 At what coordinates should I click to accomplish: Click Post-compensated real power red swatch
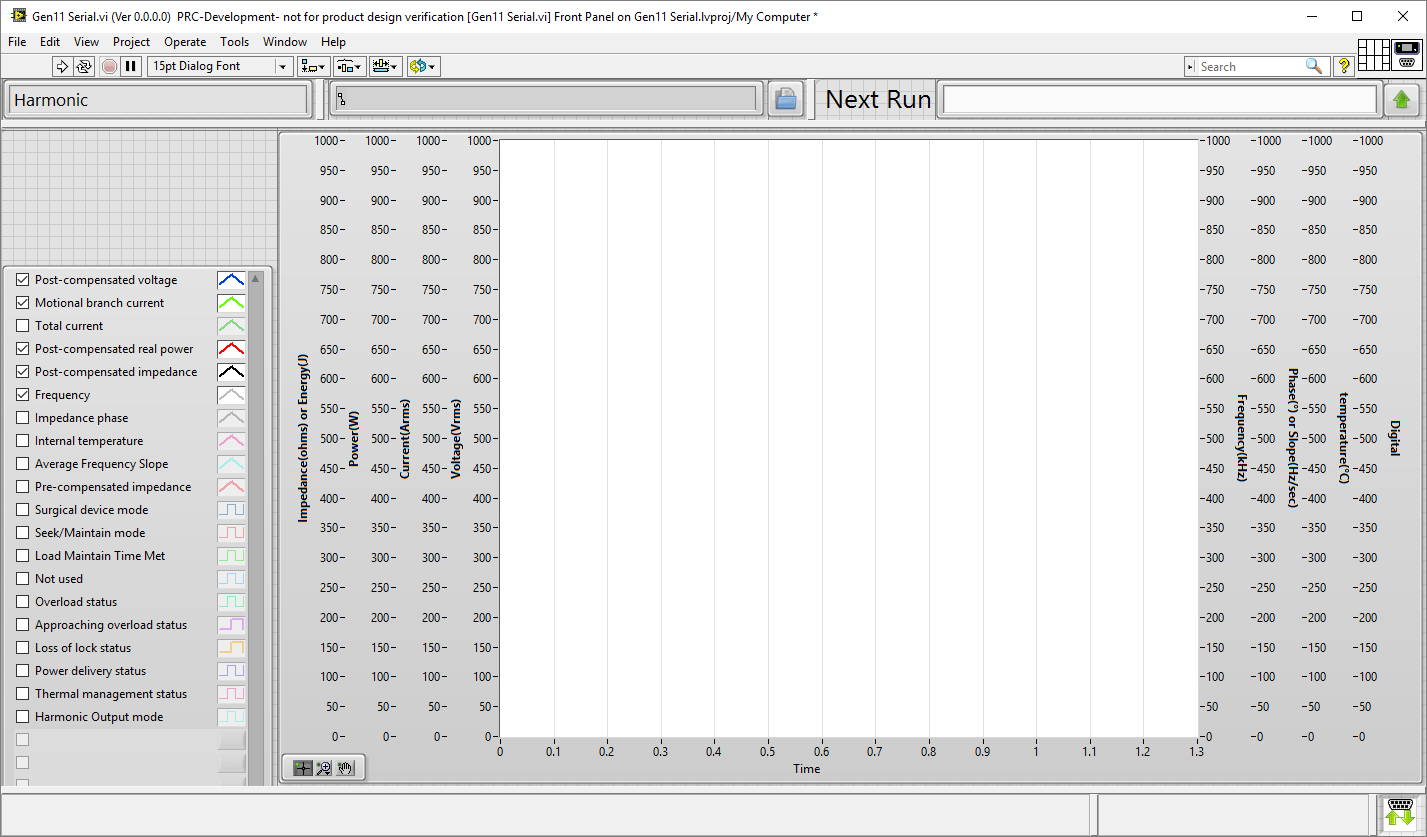231,349
